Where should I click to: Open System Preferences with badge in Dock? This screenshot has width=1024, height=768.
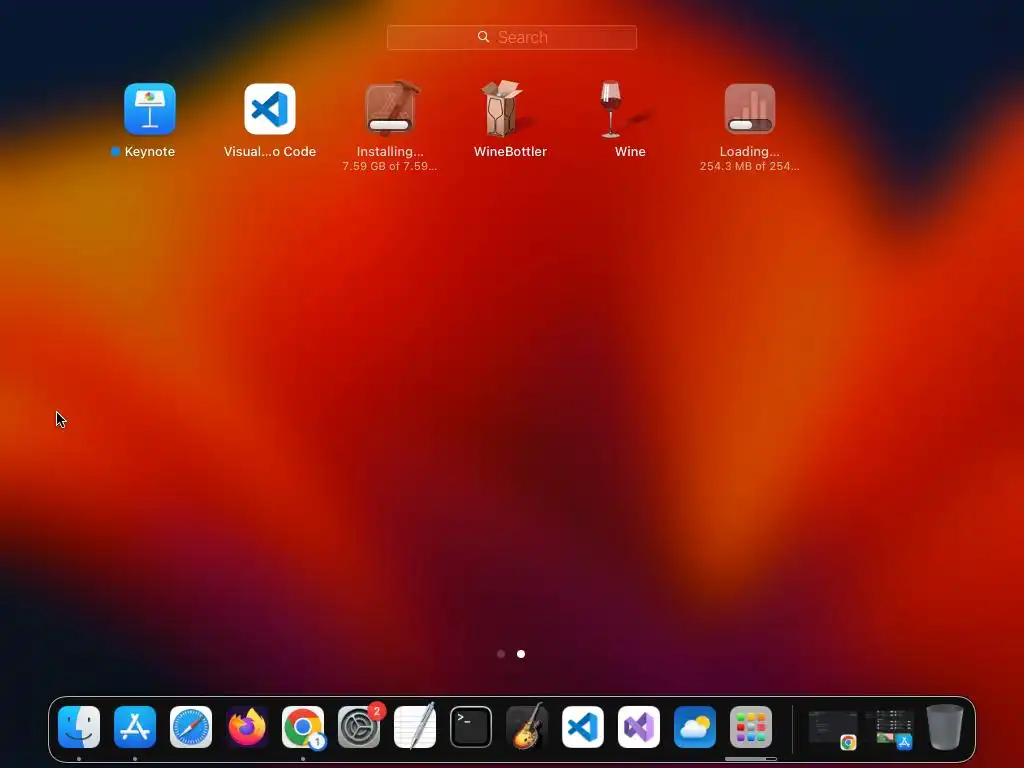click(359, 727)
